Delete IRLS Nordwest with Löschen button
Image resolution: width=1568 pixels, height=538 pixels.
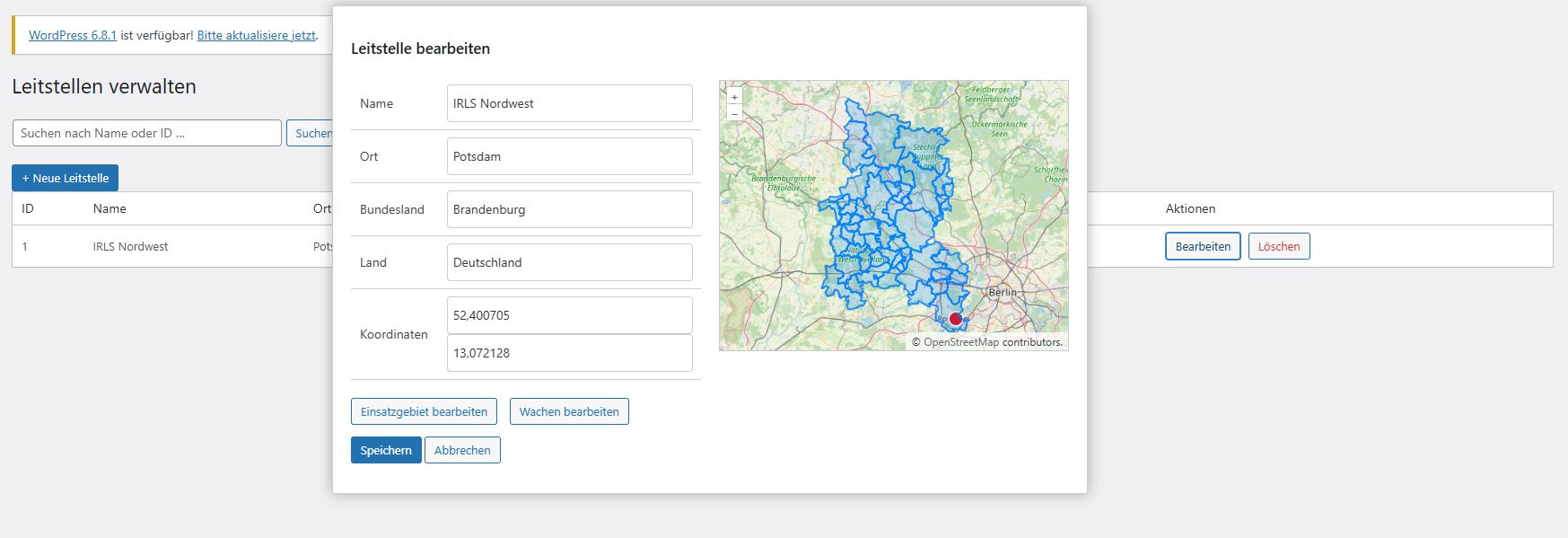coord(1279,246)
